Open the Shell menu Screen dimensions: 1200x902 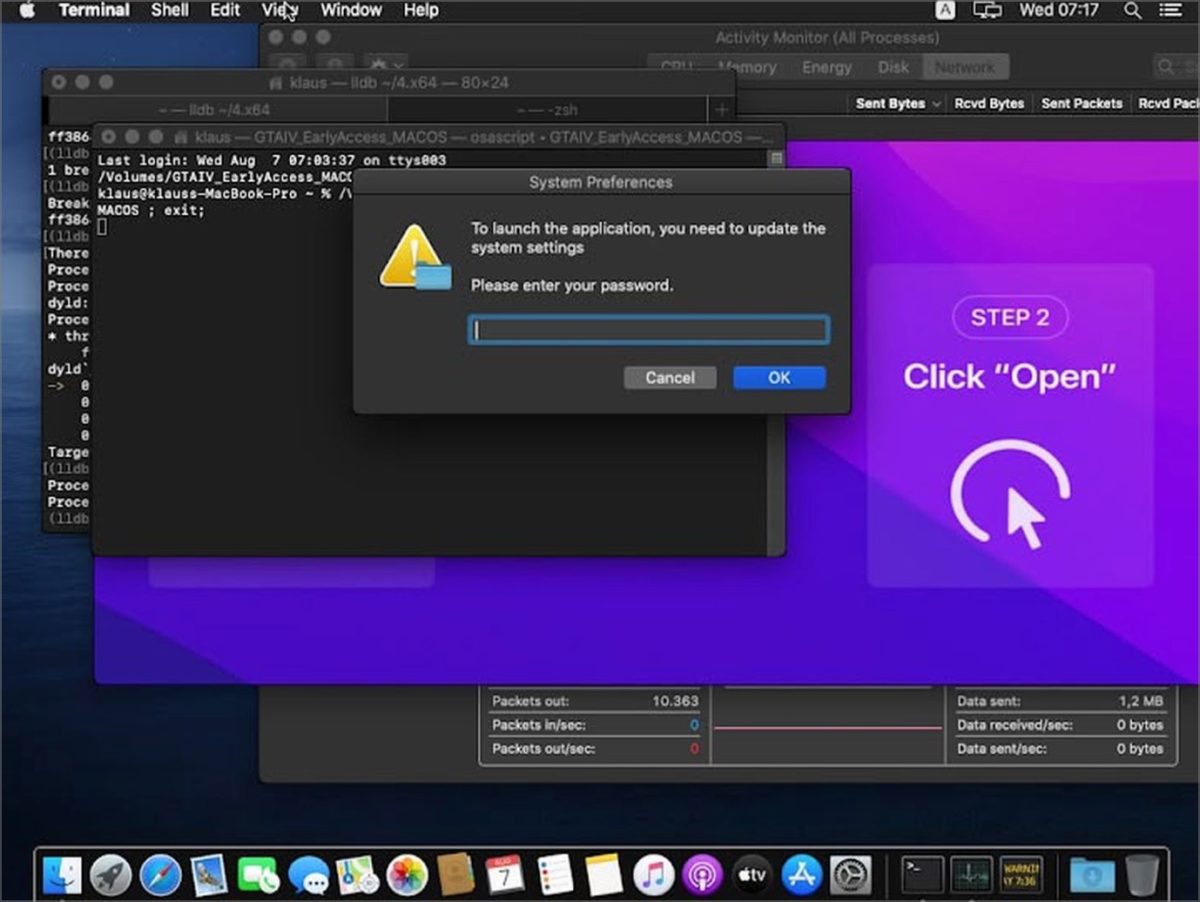pos(170,10)
